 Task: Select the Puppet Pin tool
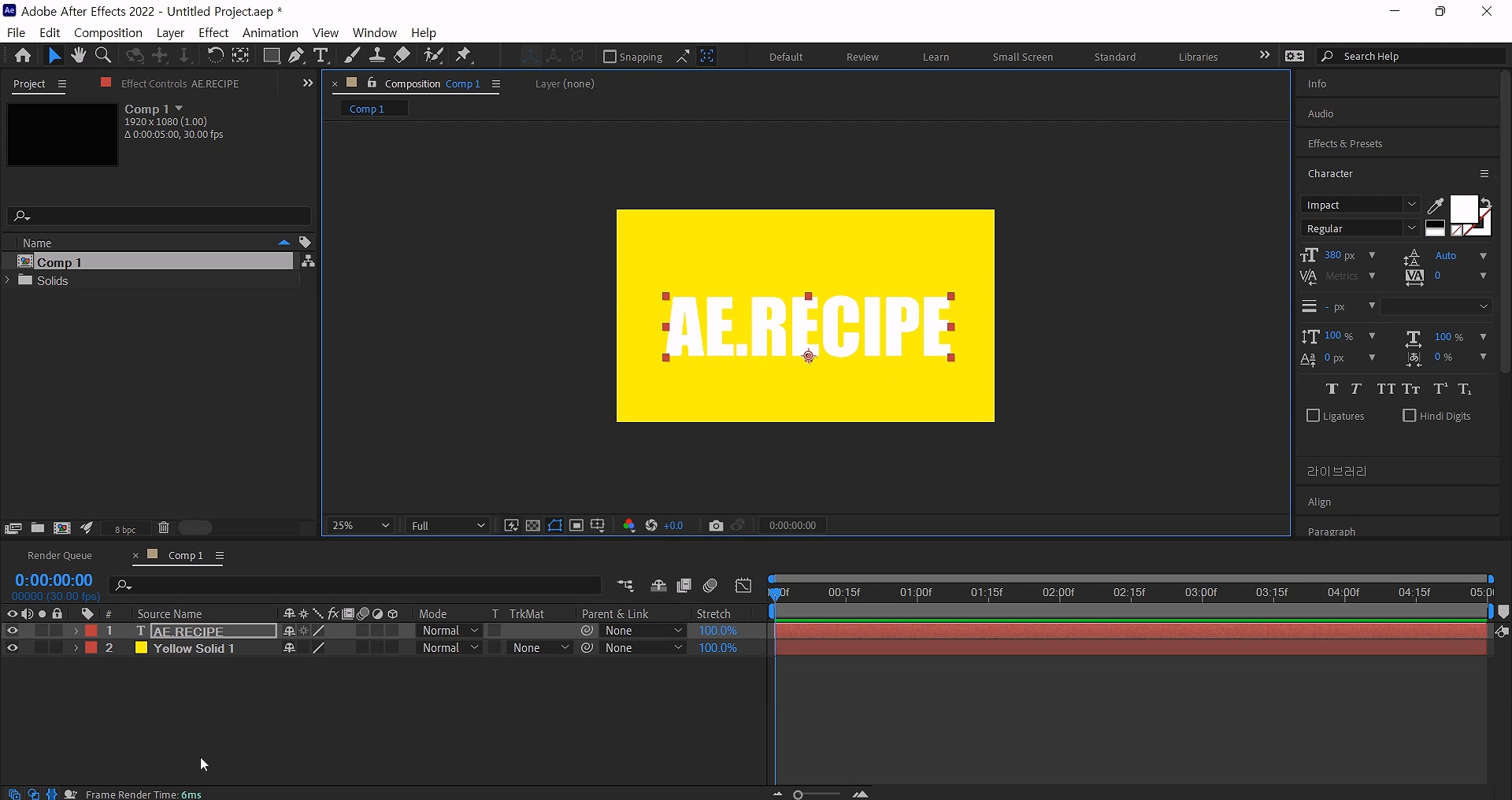coord(464,56)
